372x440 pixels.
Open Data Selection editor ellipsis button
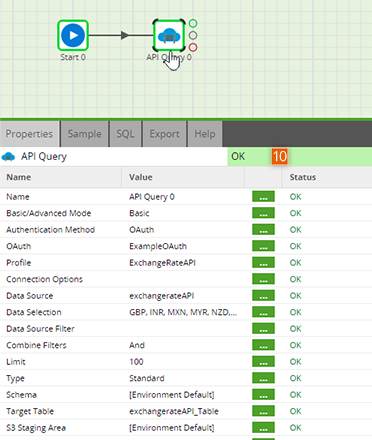(263, 312)
